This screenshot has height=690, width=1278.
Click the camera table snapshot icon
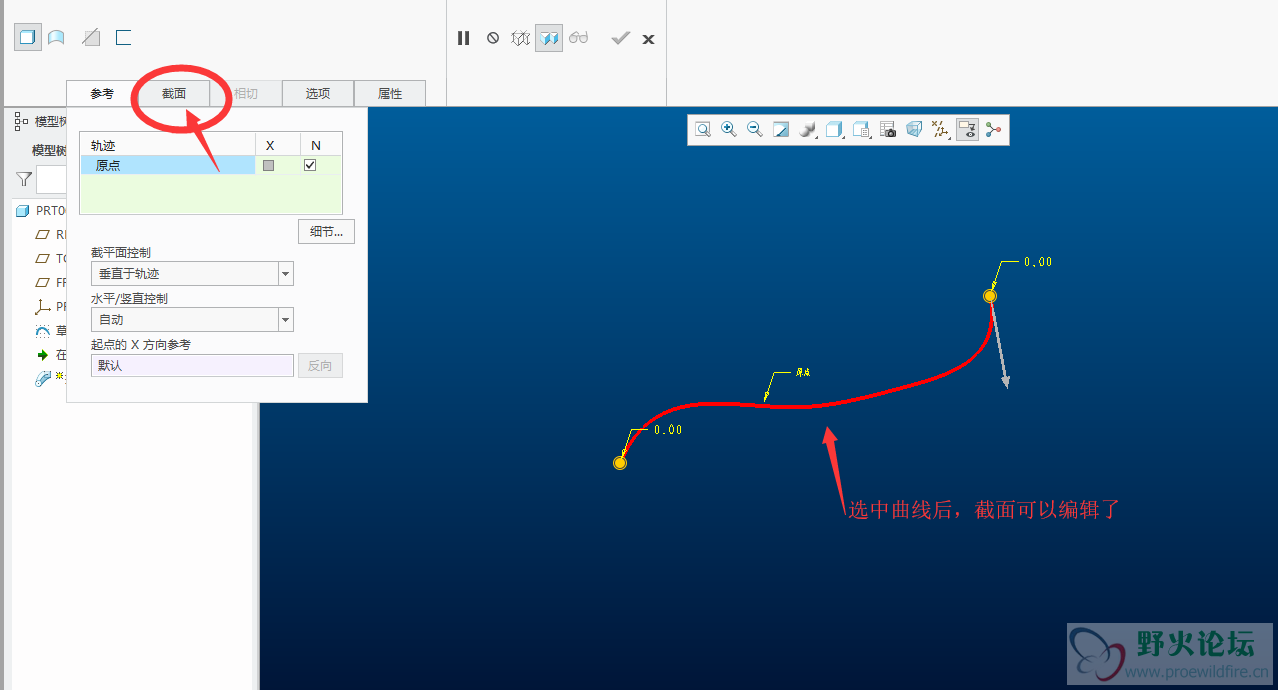pyautogui.click(x=888, y=129)
